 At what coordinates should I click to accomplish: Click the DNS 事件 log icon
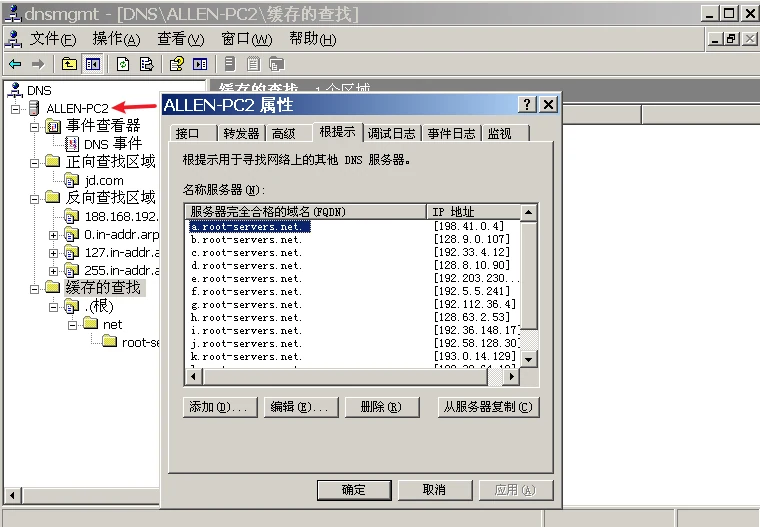(x=72, y=144)
